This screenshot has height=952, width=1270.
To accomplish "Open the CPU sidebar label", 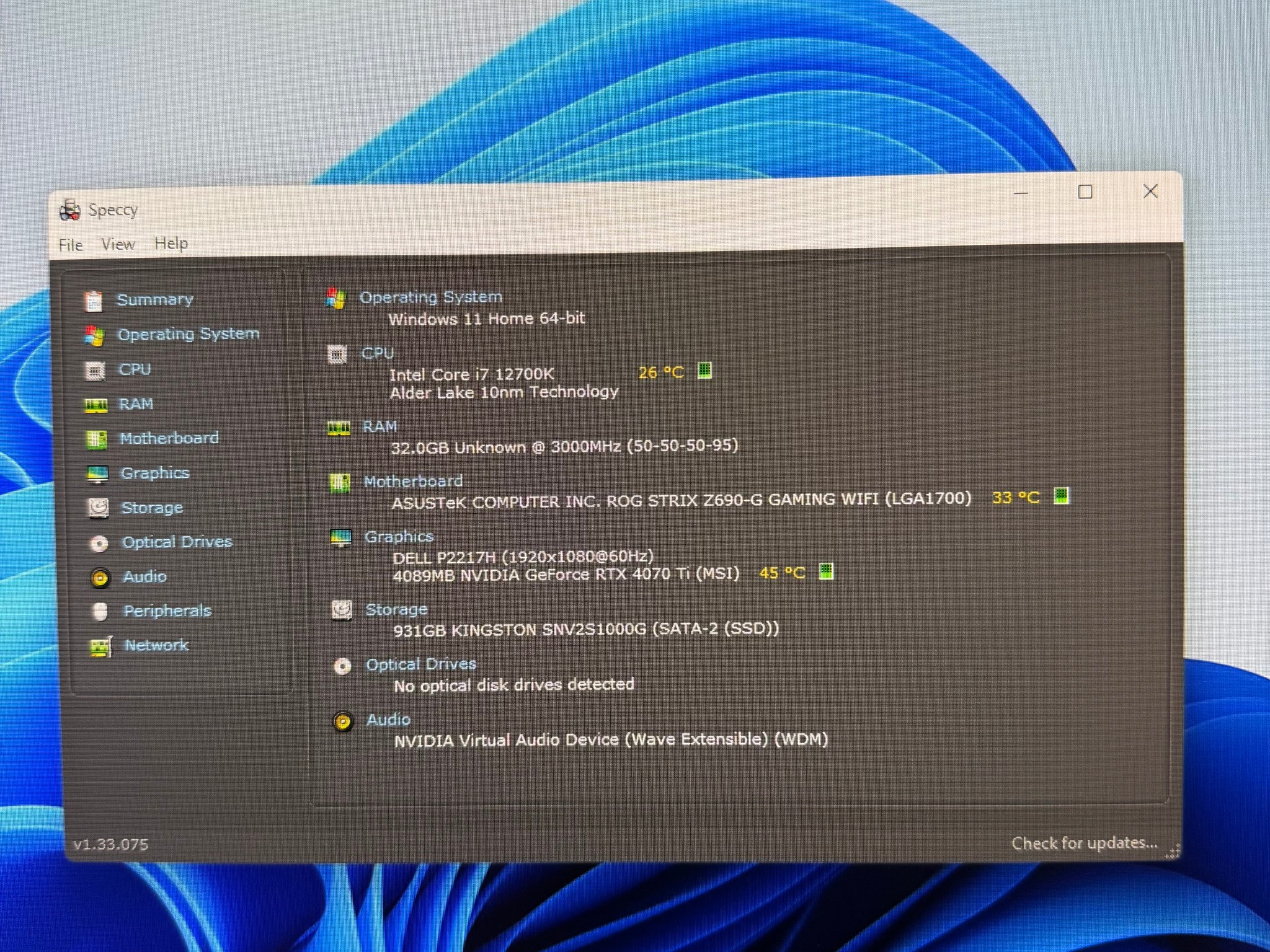I will pyautogui.click(x=135, y=369).
